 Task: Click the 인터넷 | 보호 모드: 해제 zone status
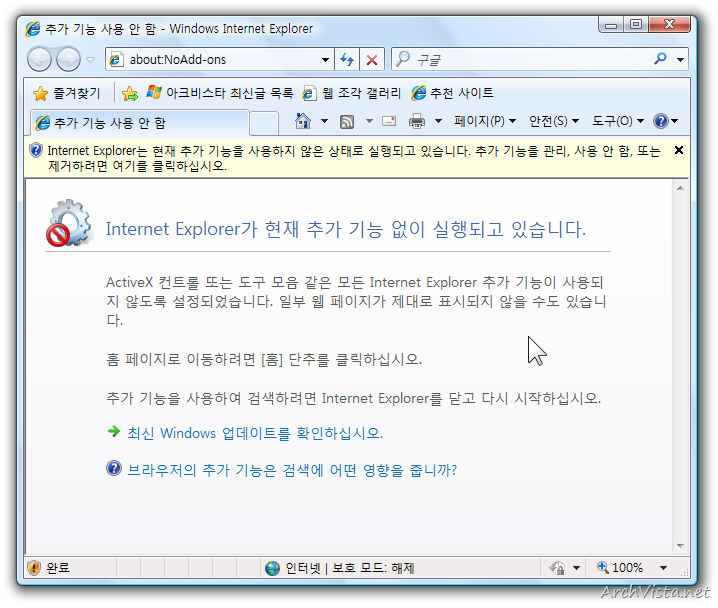tap(340, 568)
